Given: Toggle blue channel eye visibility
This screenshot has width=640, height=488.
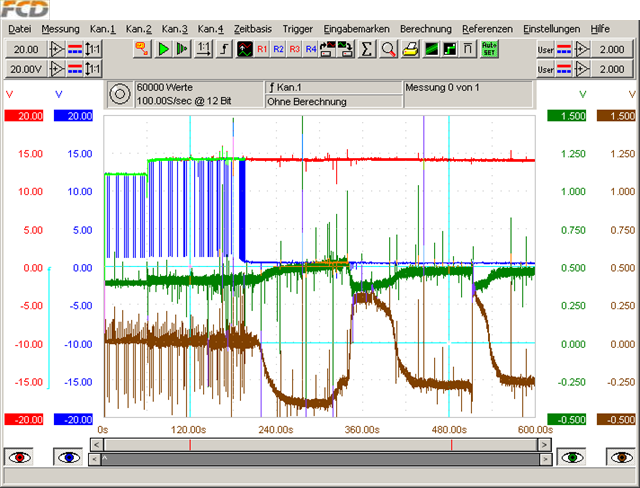Looking at the screenshot, I should click(69, 457).
